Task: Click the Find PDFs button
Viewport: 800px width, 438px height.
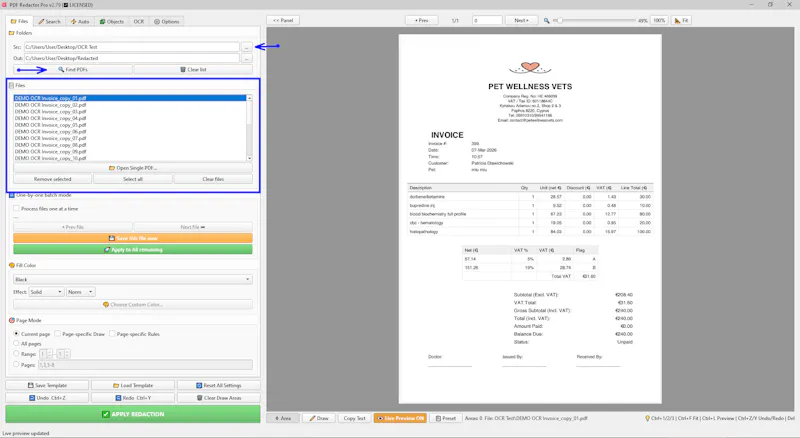Action: (x=72, y=69)
